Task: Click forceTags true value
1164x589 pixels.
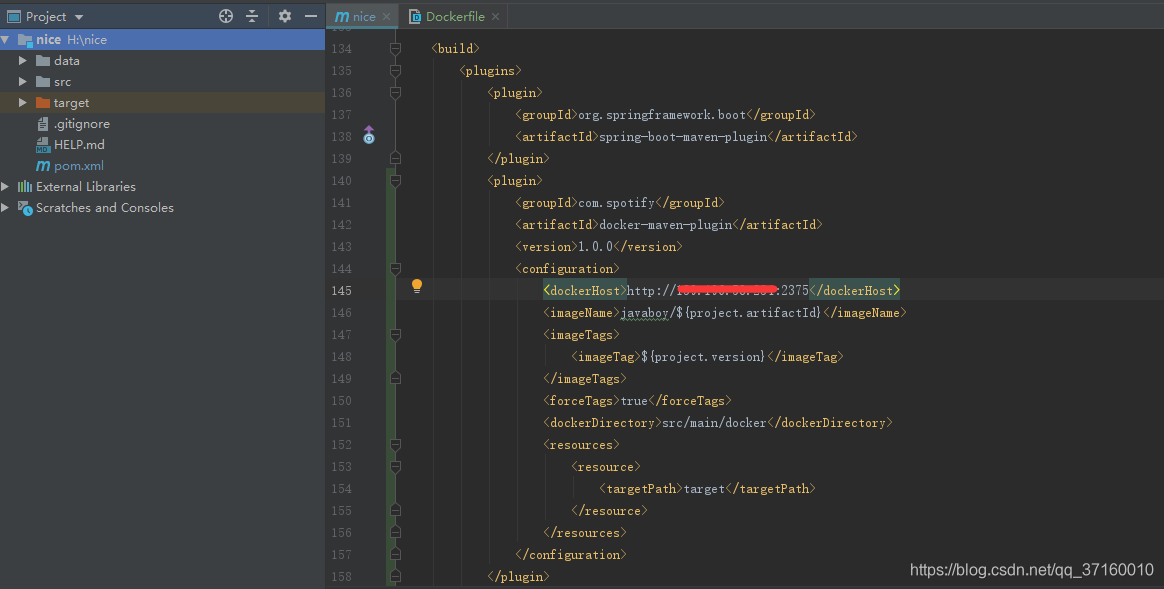Action: point(634,400)
